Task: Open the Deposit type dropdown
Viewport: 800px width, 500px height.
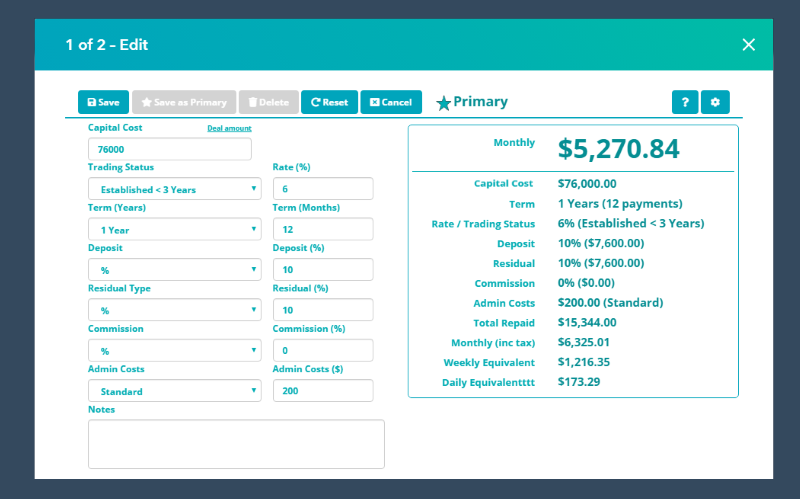Action: 175,270
